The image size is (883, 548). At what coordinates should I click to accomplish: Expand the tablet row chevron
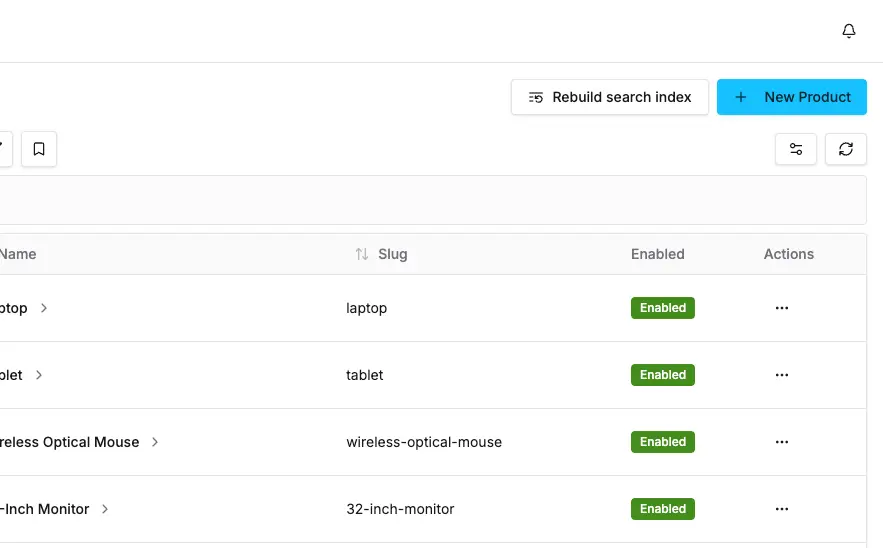tap(39, 375)
